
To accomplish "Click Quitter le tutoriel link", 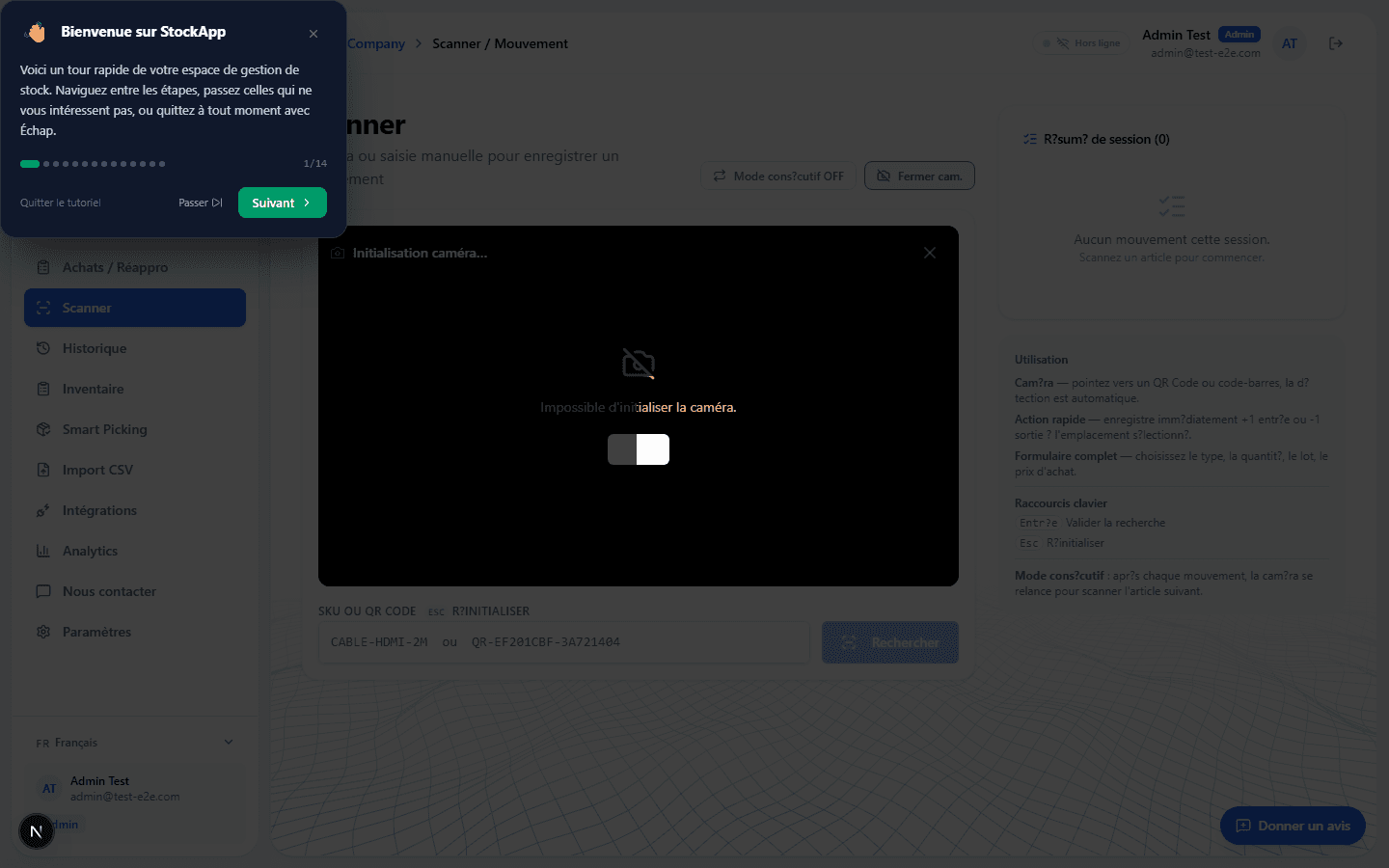I will [x=61, y=203].
